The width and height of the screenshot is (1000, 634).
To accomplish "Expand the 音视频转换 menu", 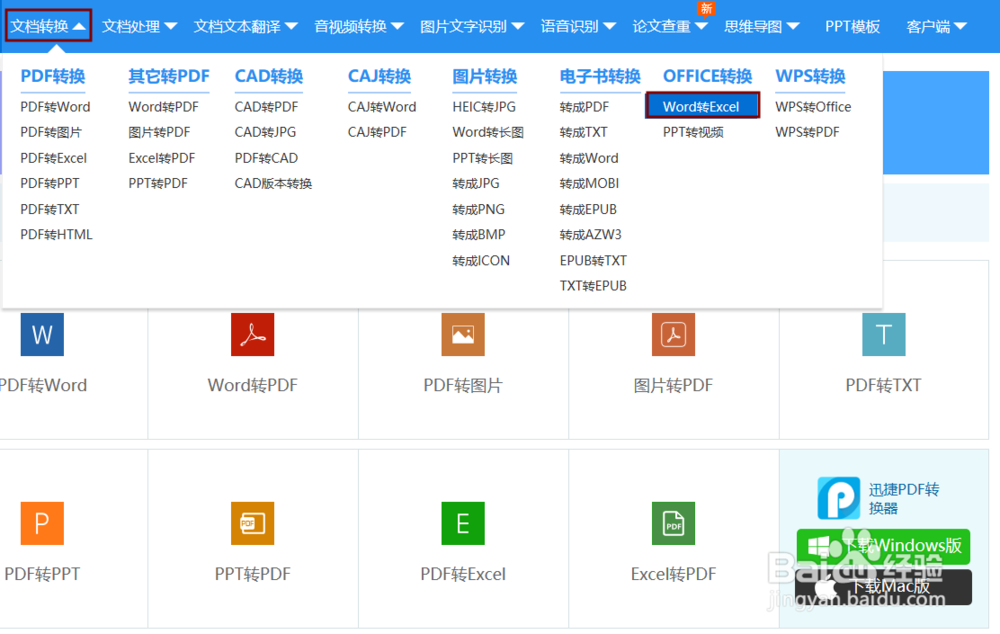I will [x=359, y=26].
